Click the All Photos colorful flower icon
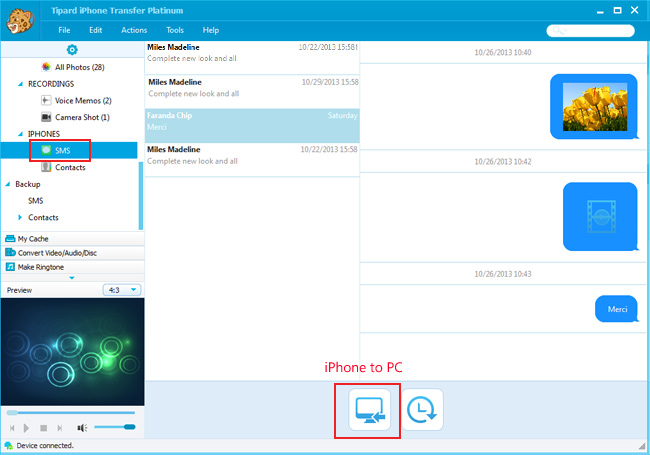650x455 pixels. point(46,67)
